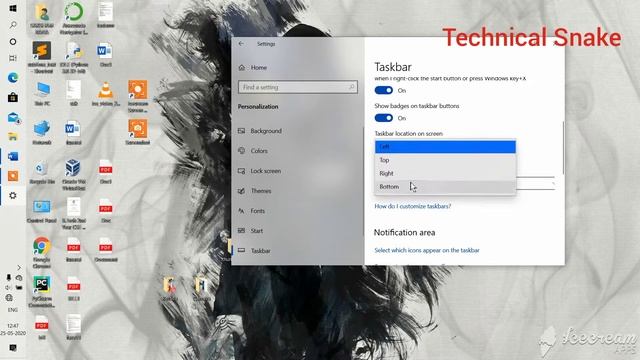
Task: Select Taskbar in Personalization sidebar
Action: (254, 251)
